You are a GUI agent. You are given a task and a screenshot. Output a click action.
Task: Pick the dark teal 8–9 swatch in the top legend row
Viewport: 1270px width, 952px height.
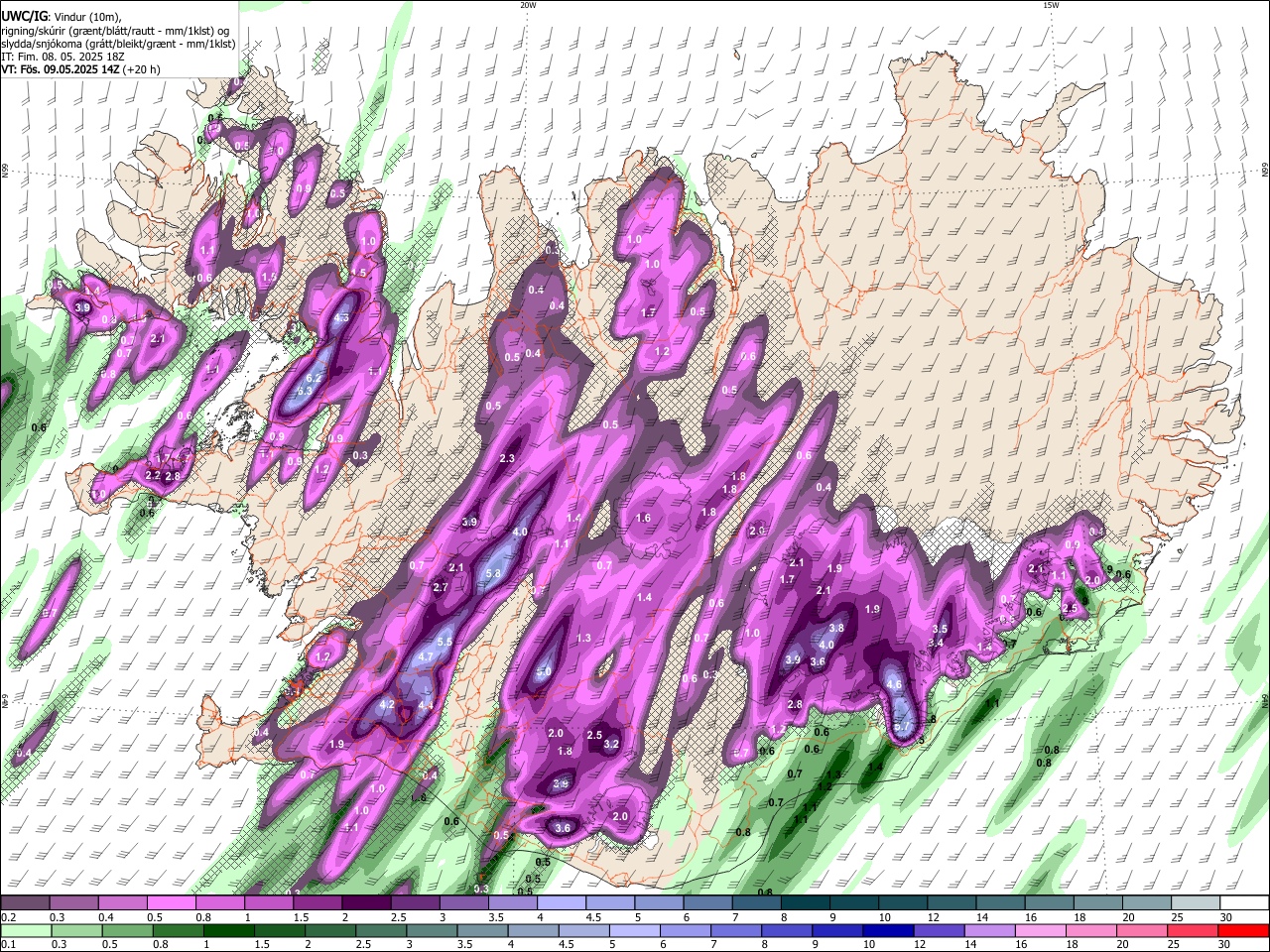807,902
